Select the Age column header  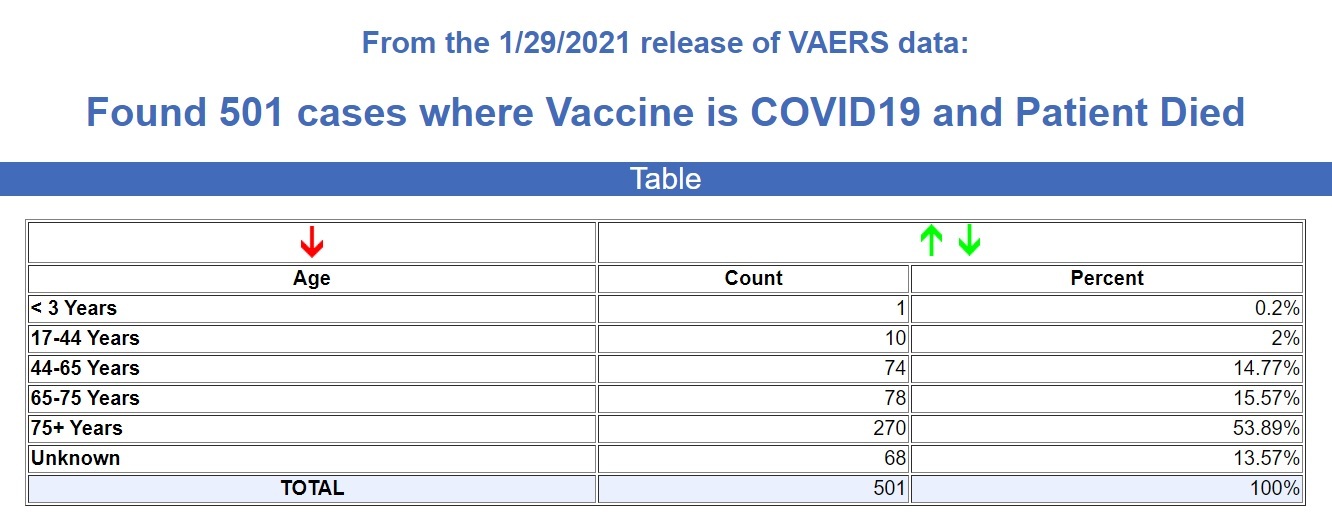(312, 278)
